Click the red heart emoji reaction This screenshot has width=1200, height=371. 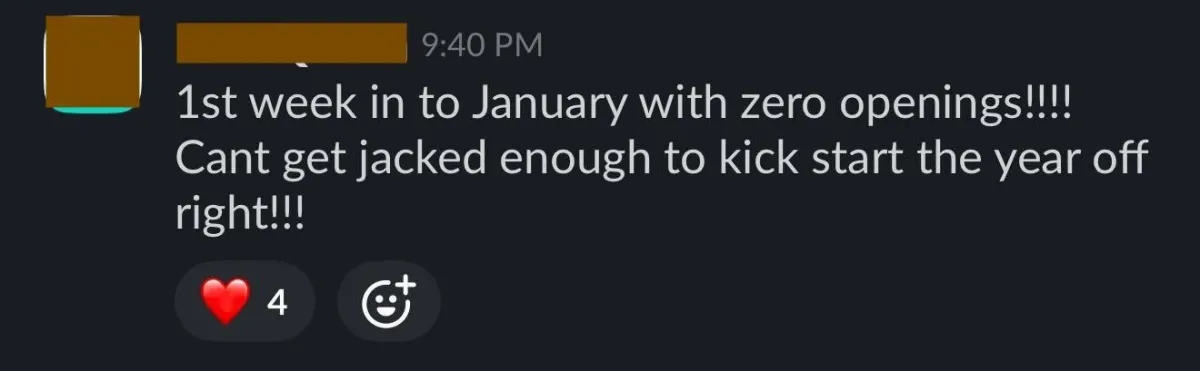pos(225,301)
